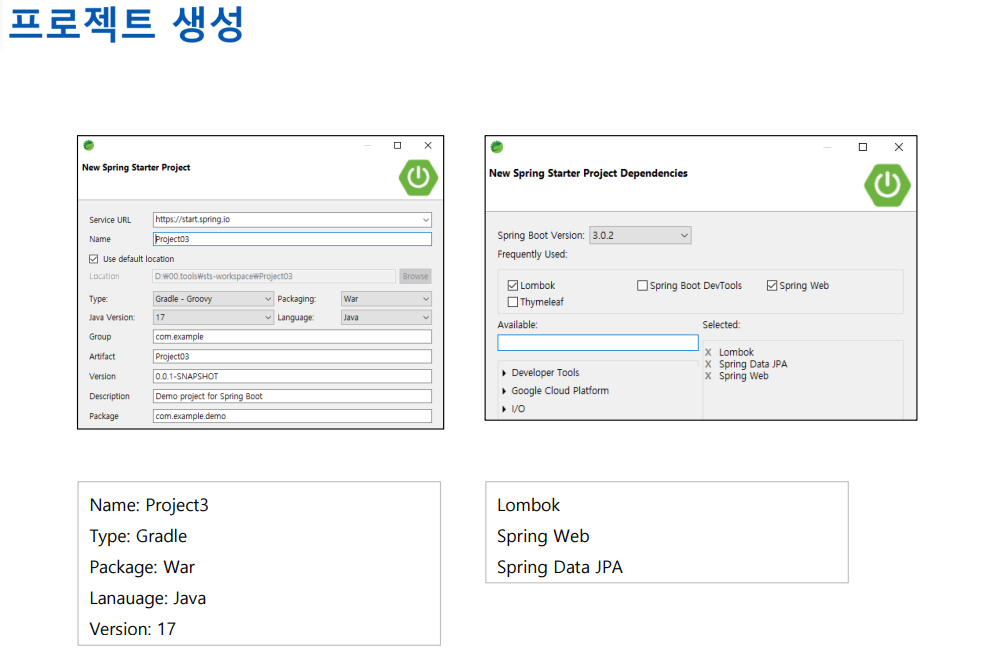Click the 'Frequently Used:' label

(x=533, y=254)
